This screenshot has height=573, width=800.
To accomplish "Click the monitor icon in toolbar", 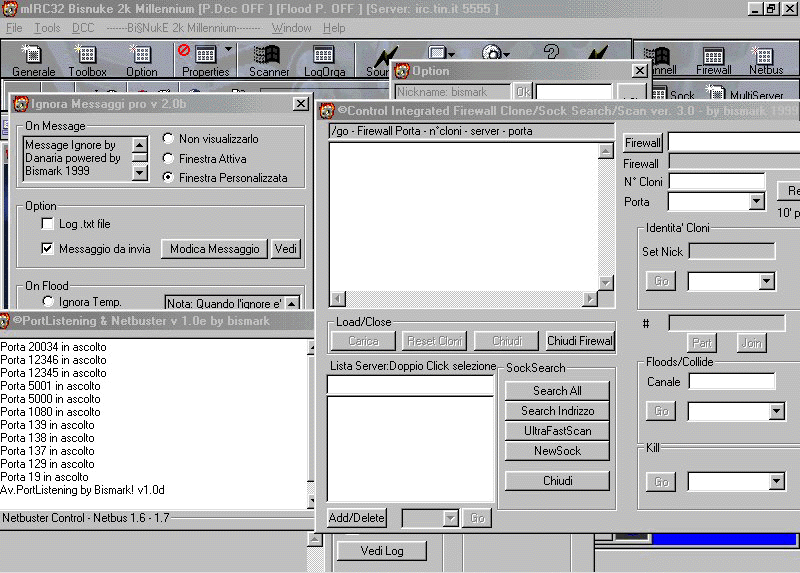I will click(436, 52).
